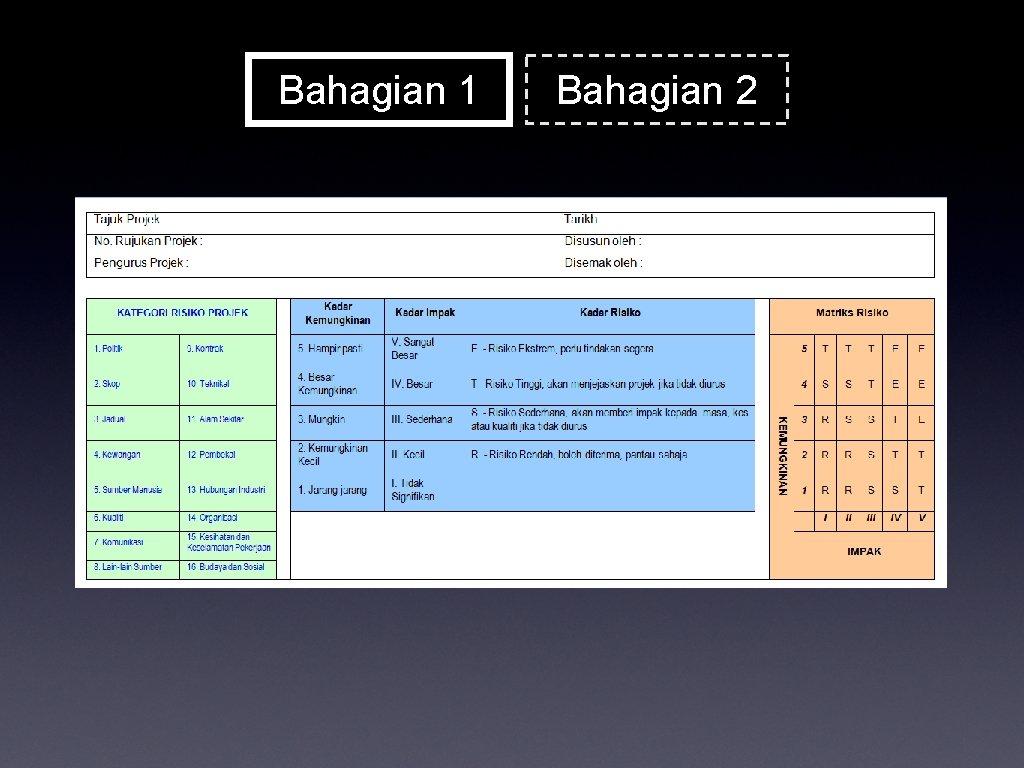Image resolution: width=1024 pixels, height=768 pixels.
Task: Select 15. Kesihatan dan Keselamatan Pekerjaan
Action: [x=229, y=542]
